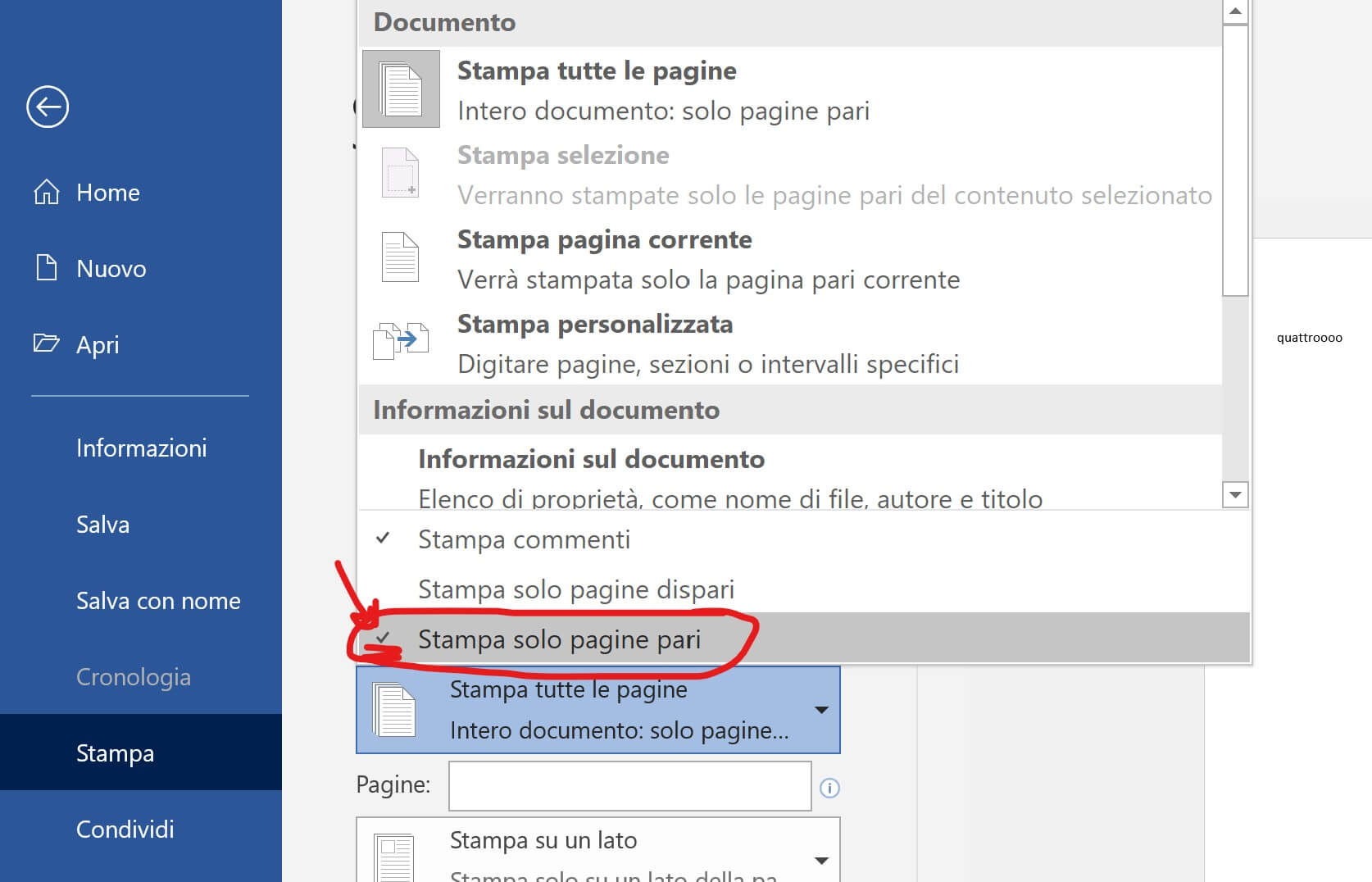
Task: Toggle the Stampa commenti option
Action: 524,539
